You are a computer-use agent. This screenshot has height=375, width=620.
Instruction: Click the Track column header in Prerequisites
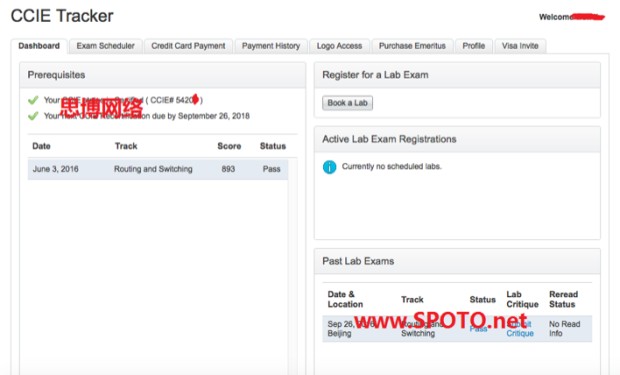coord(126,146)
